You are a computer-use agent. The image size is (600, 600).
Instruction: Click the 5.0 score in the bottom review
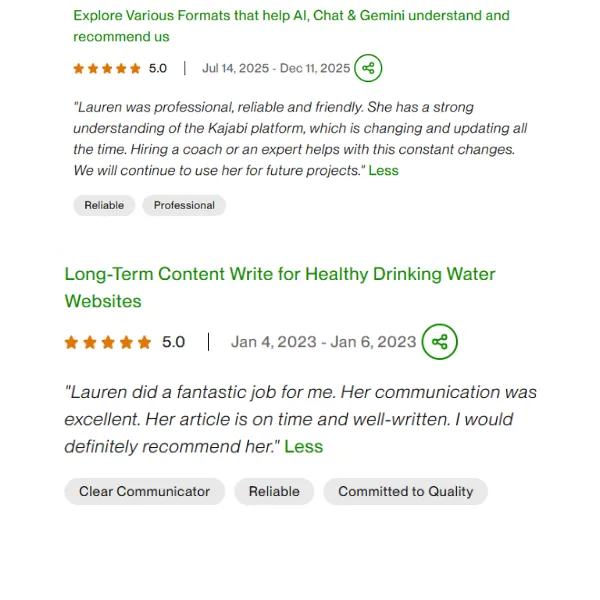pyautogui.click(x=173, y=342)
